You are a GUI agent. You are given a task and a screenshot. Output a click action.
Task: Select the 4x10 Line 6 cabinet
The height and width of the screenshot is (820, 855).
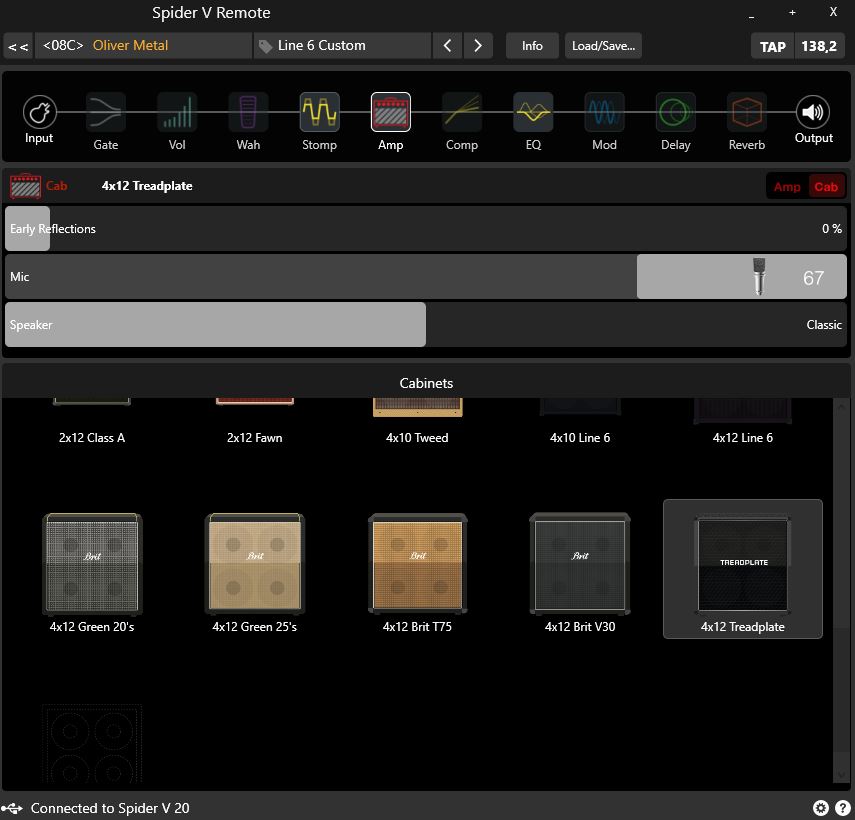(x=580, y=425)
